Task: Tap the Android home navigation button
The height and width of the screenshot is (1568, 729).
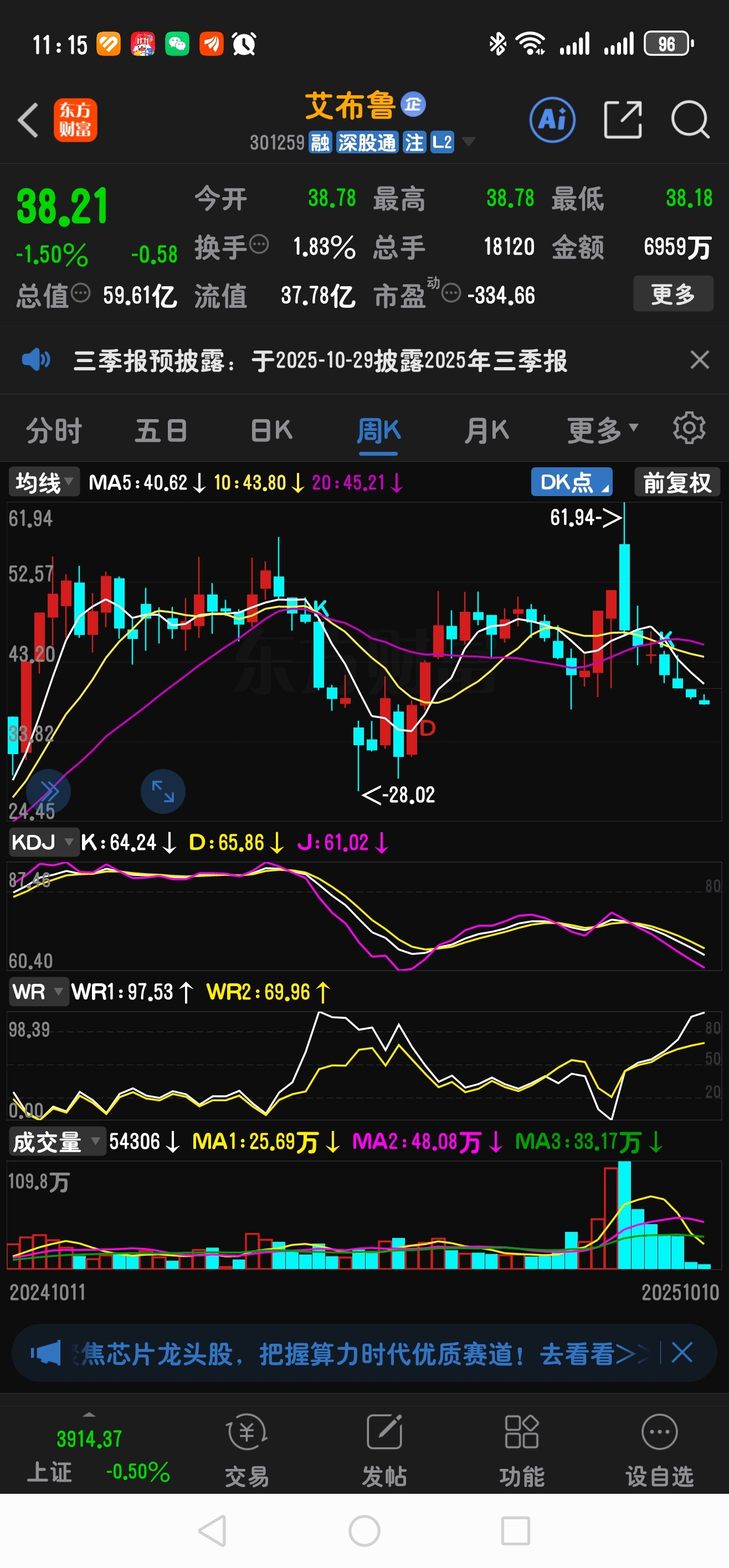Action: tap(365, 1530)
